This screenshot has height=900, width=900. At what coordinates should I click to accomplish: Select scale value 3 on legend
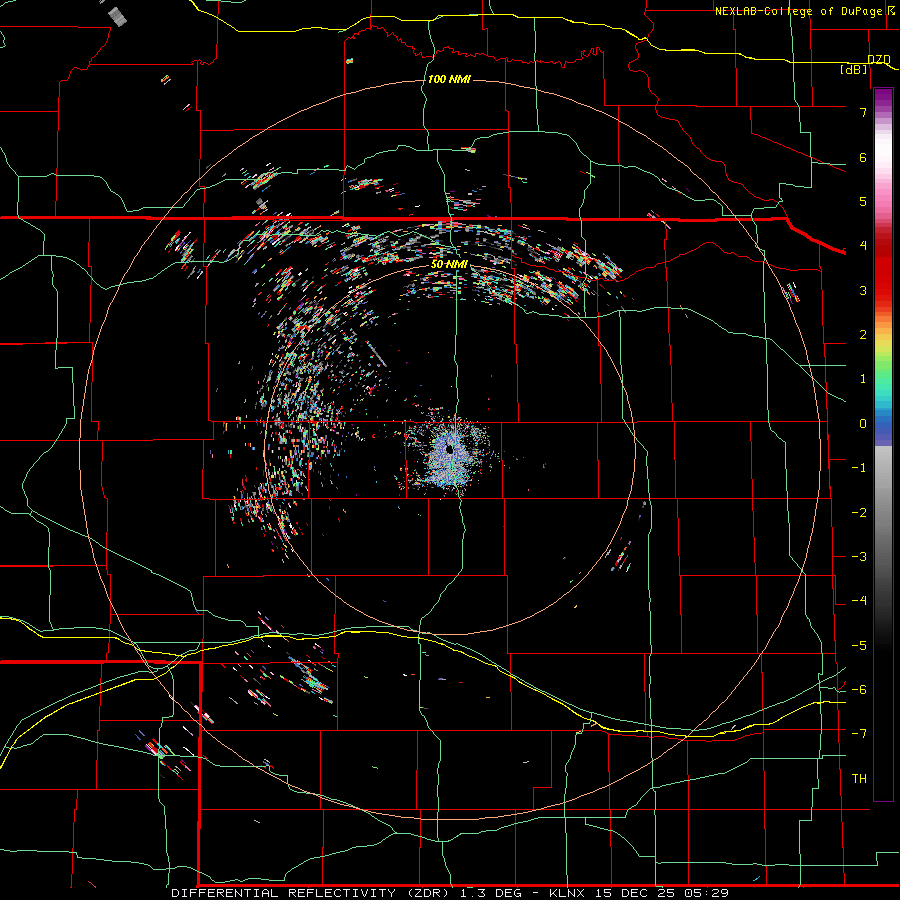coord(863,290)
